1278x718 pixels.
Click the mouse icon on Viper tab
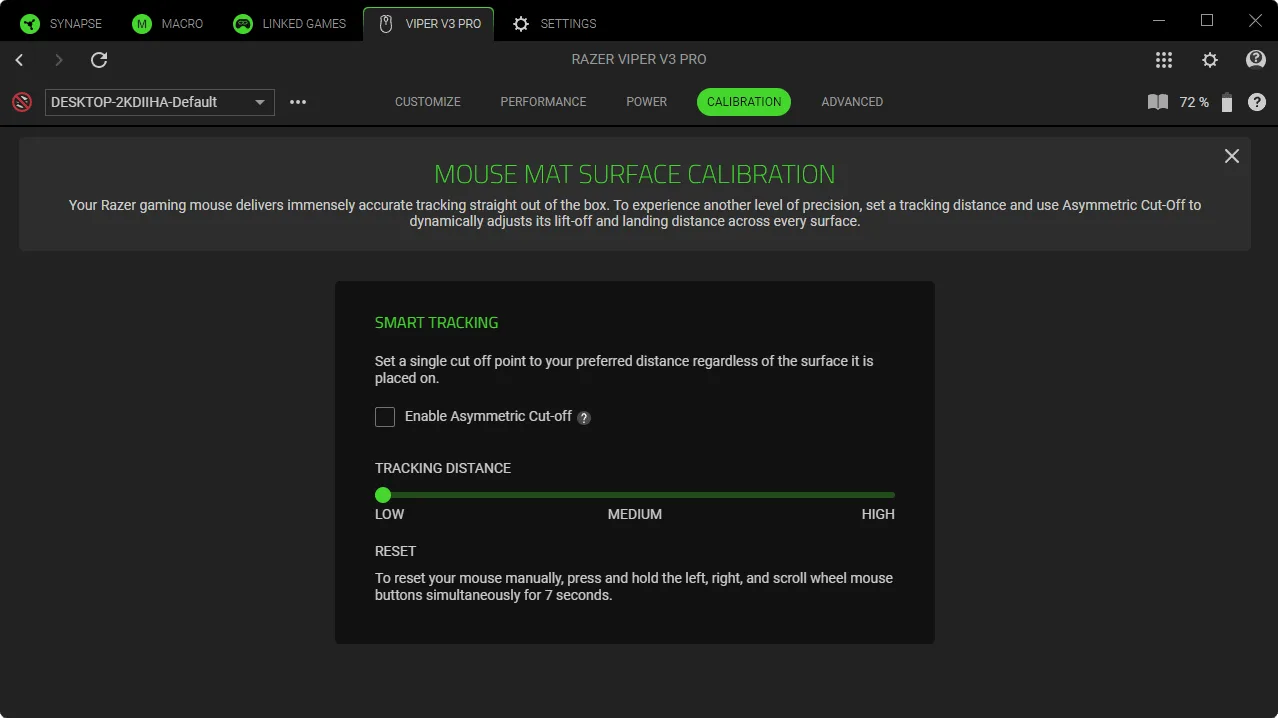386,23
